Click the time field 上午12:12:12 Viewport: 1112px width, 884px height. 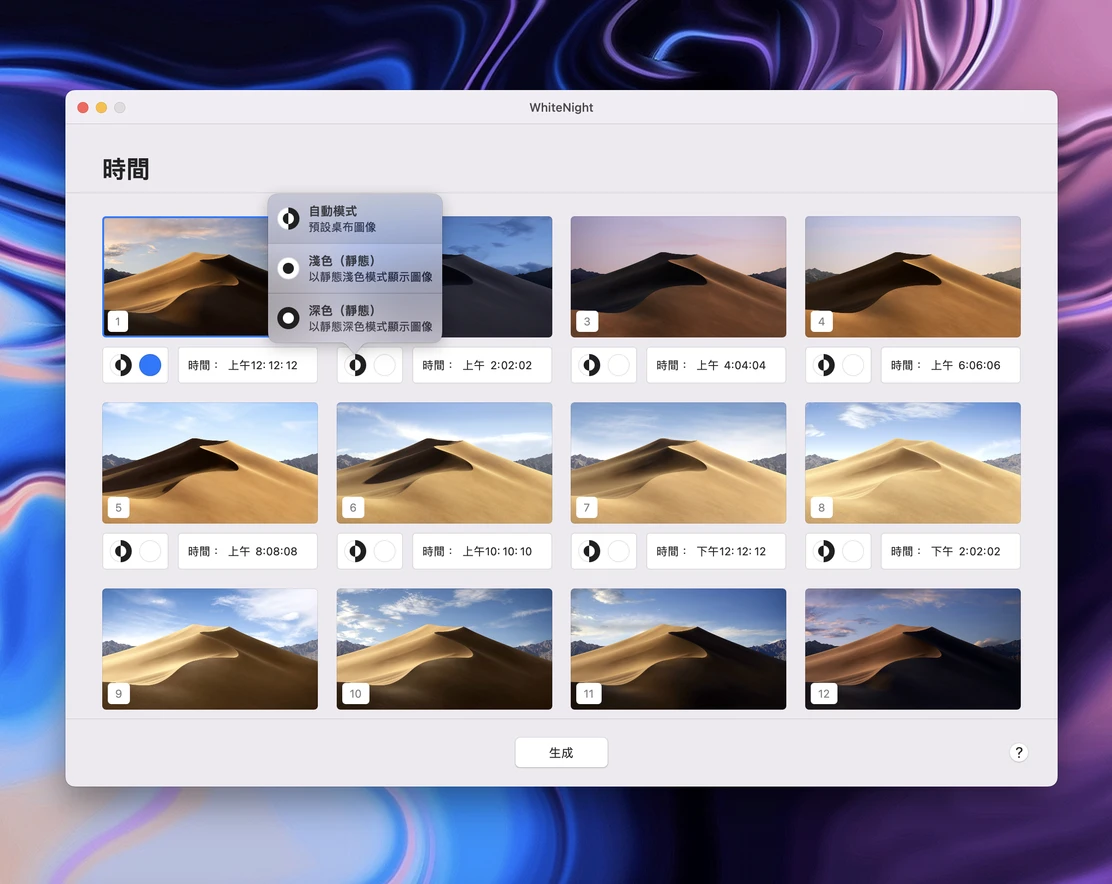[x=248, y=365]
